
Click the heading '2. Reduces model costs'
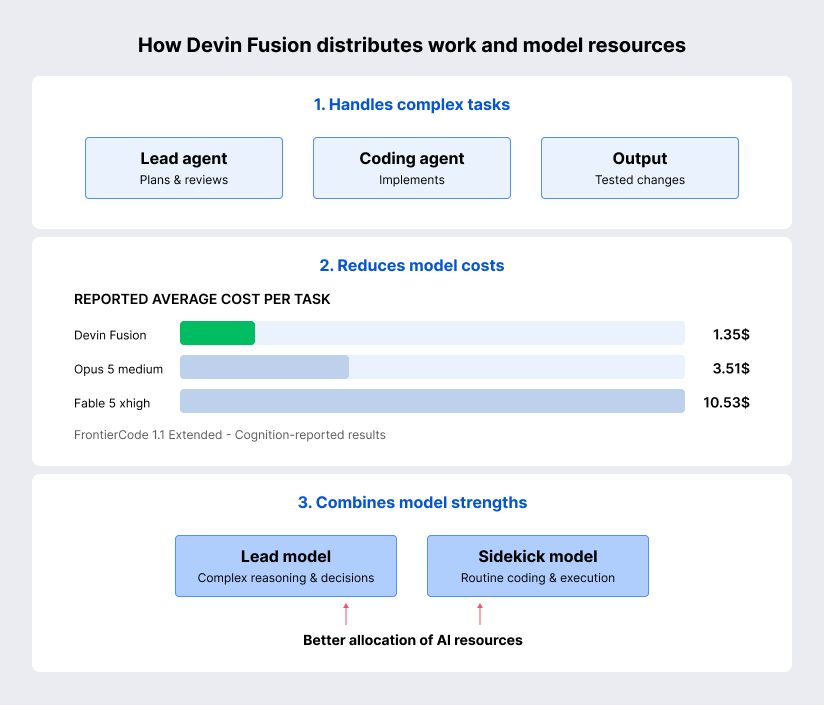pyautogui.click(x=411, y=265)
